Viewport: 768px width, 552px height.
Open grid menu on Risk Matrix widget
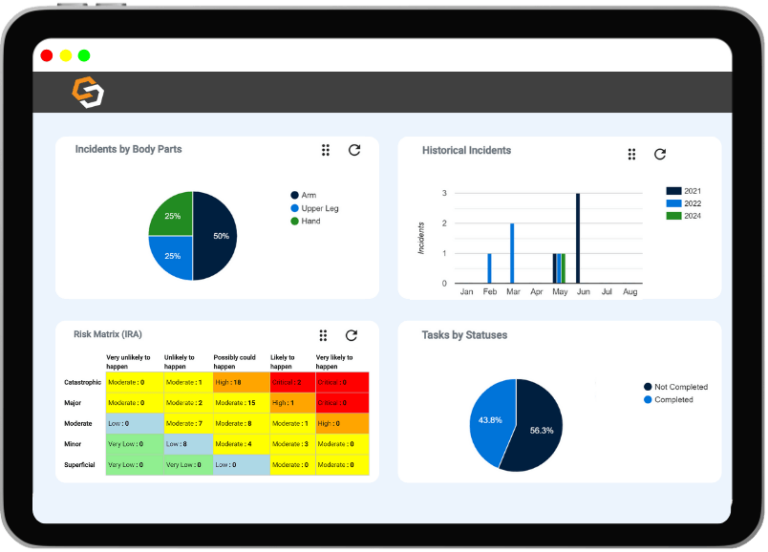pyautogui.click(x=323, y=336)
